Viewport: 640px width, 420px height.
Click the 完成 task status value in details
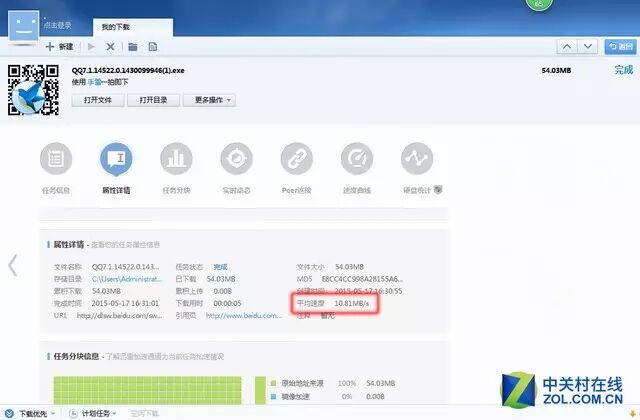(x=220, y=267)
